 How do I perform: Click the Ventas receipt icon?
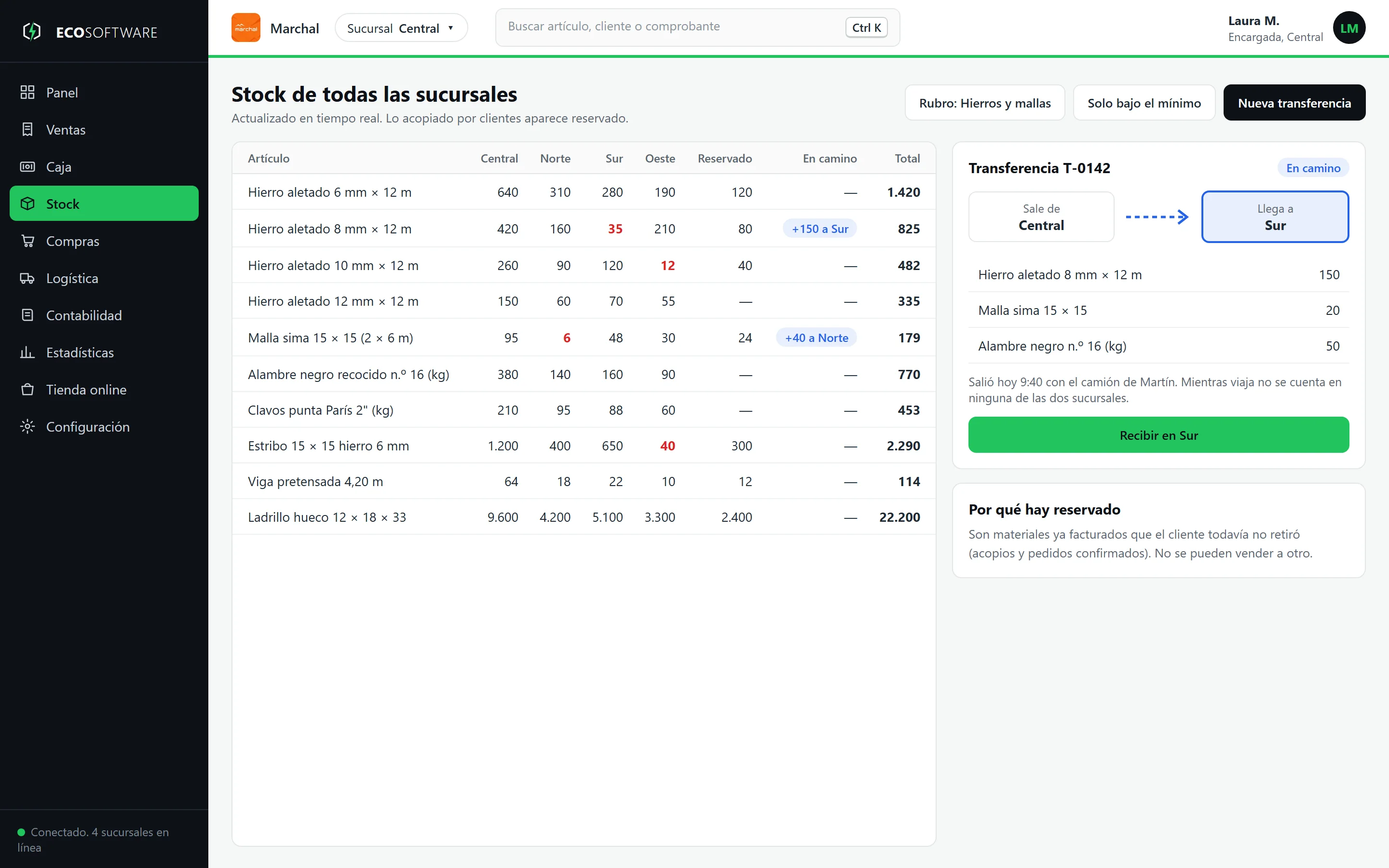tap(27, 130)
